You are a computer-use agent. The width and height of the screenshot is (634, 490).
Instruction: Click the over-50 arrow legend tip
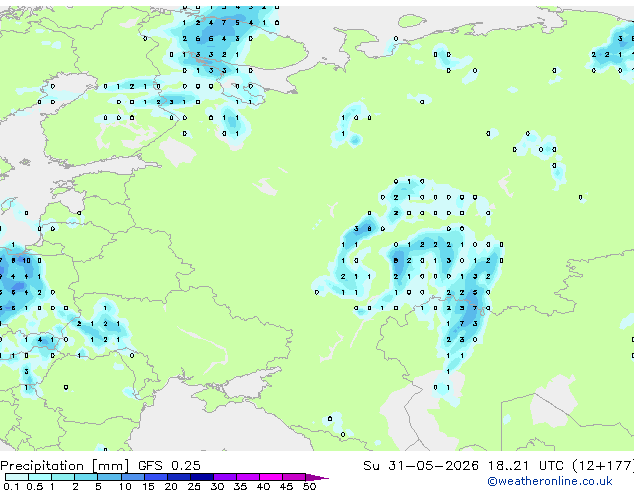[x=317, y=477]
